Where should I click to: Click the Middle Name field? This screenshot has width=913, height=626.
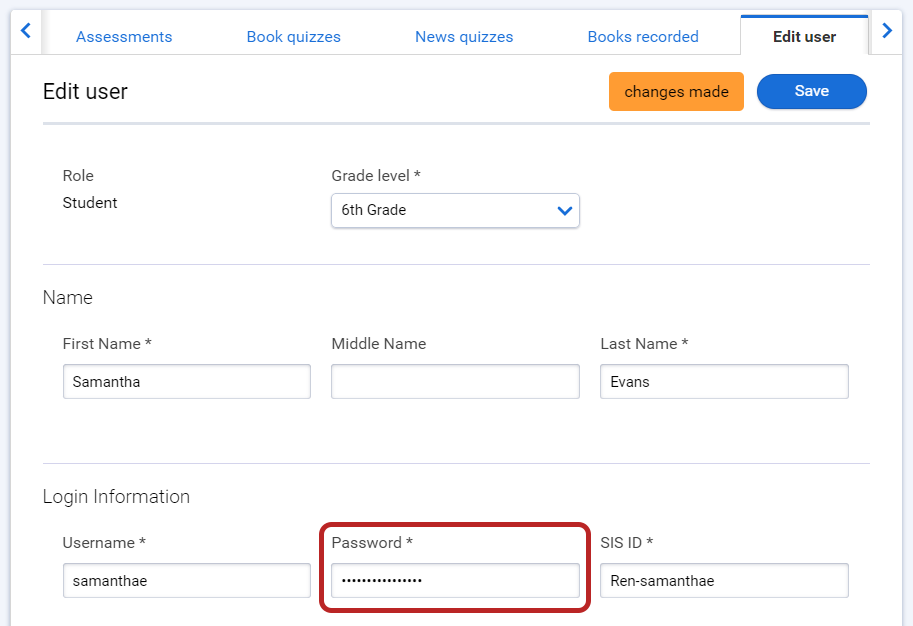tap(455, 381)
